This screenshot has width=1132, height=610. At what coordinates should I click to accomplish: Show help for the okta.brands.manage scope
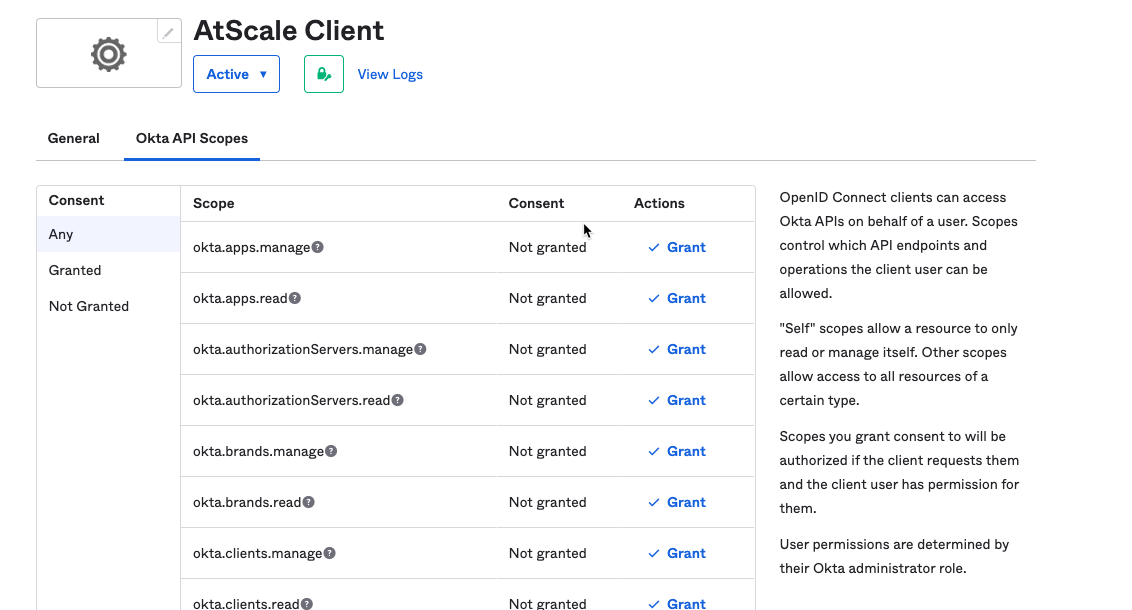coord(331,451)
